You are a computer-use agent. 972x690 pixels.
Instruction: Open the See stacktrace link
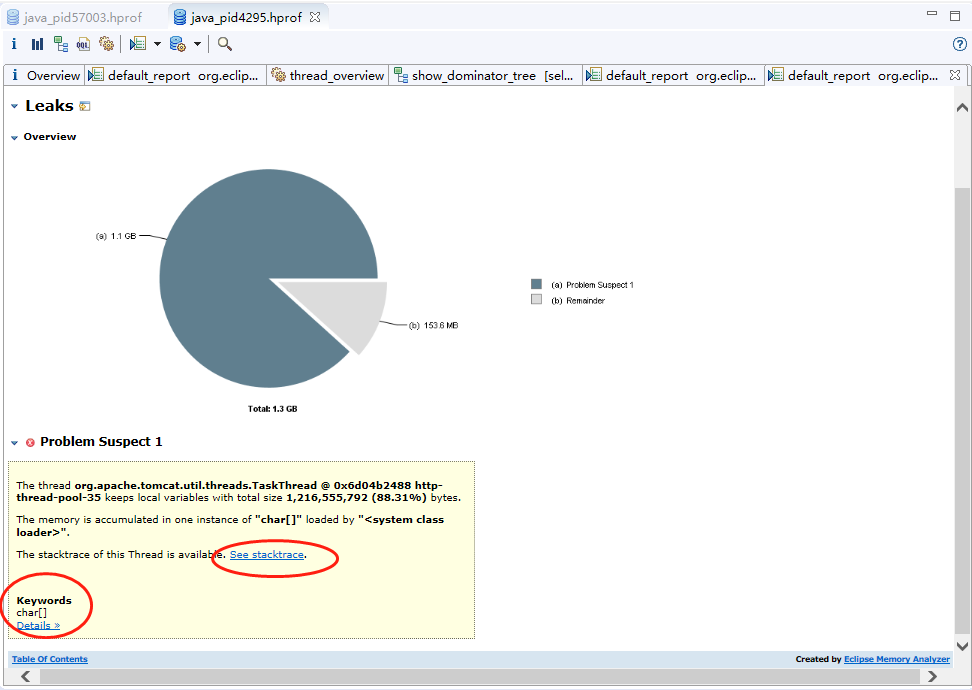point(267,554)
